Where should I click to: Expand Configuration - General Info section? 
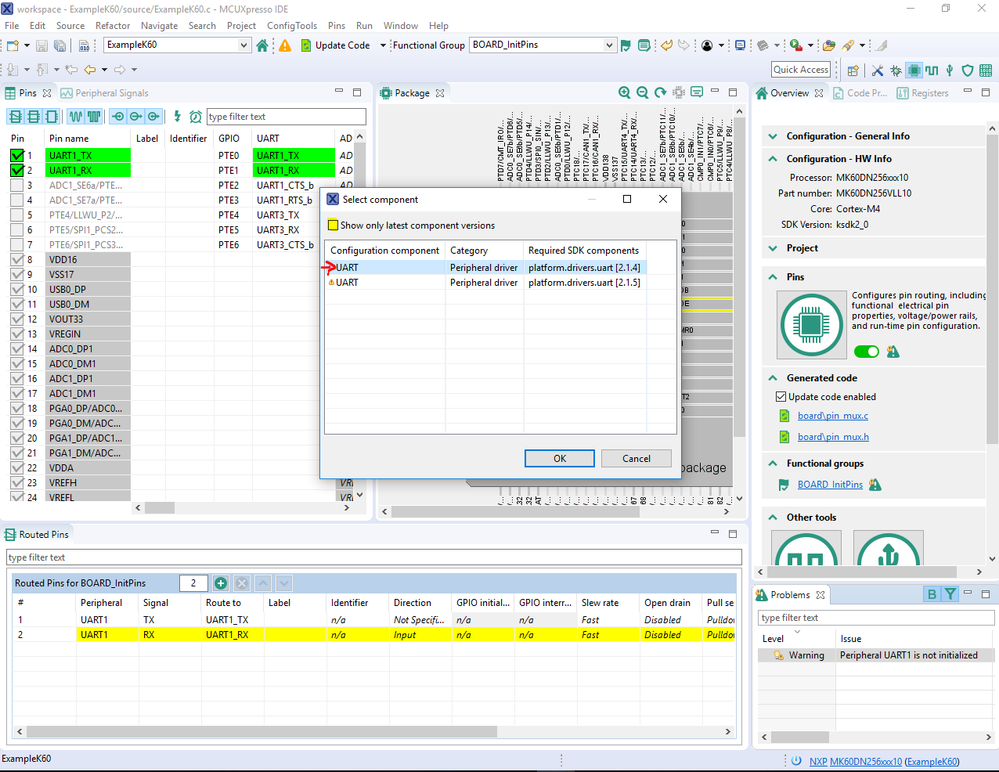coord(773,136)
